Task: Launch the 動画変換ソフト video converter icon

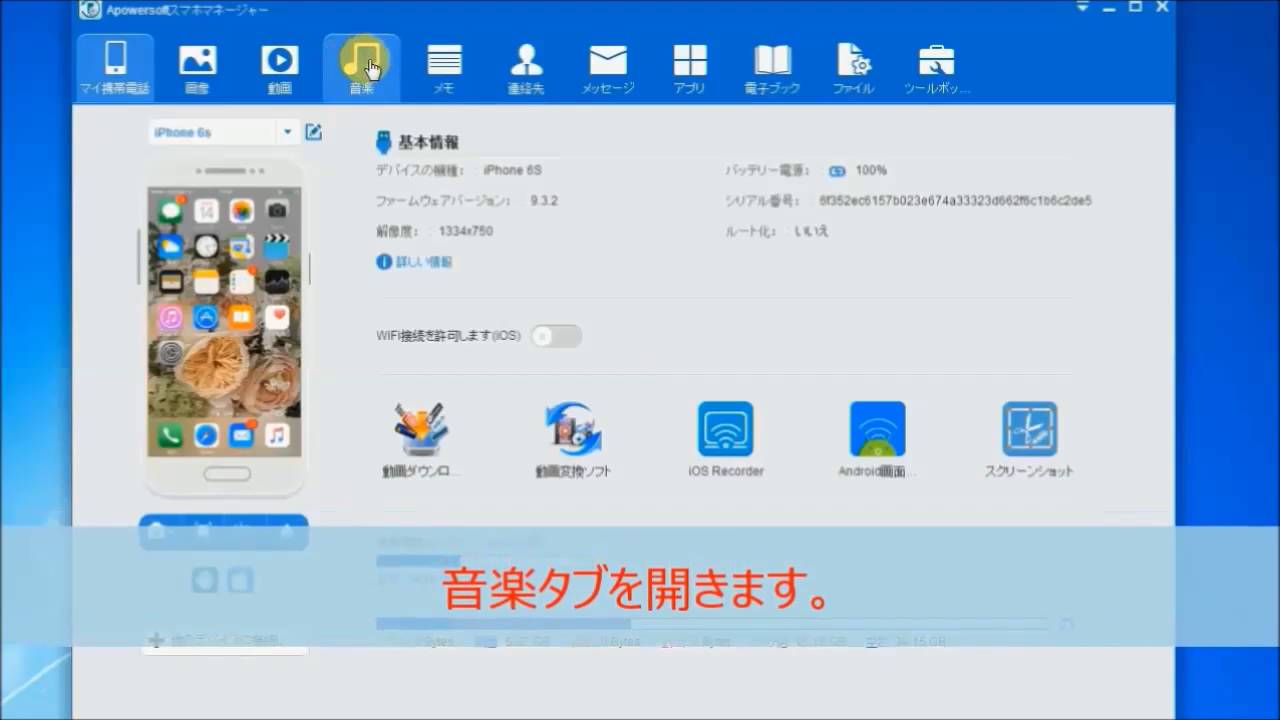Action: pyautogui.click(x=573, y=430)
